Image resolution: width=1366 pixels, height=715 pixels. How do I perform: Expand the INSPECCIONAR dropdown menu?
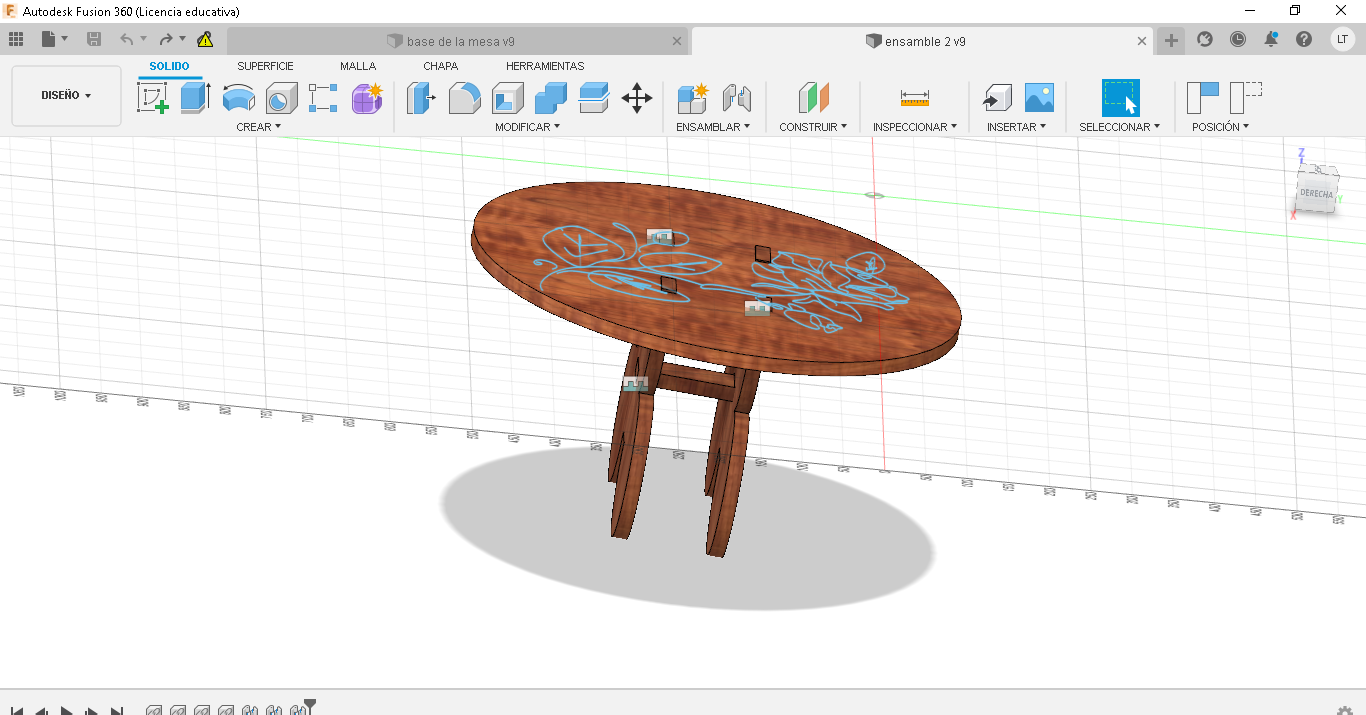pyautogui.click(x=914, y=127)
